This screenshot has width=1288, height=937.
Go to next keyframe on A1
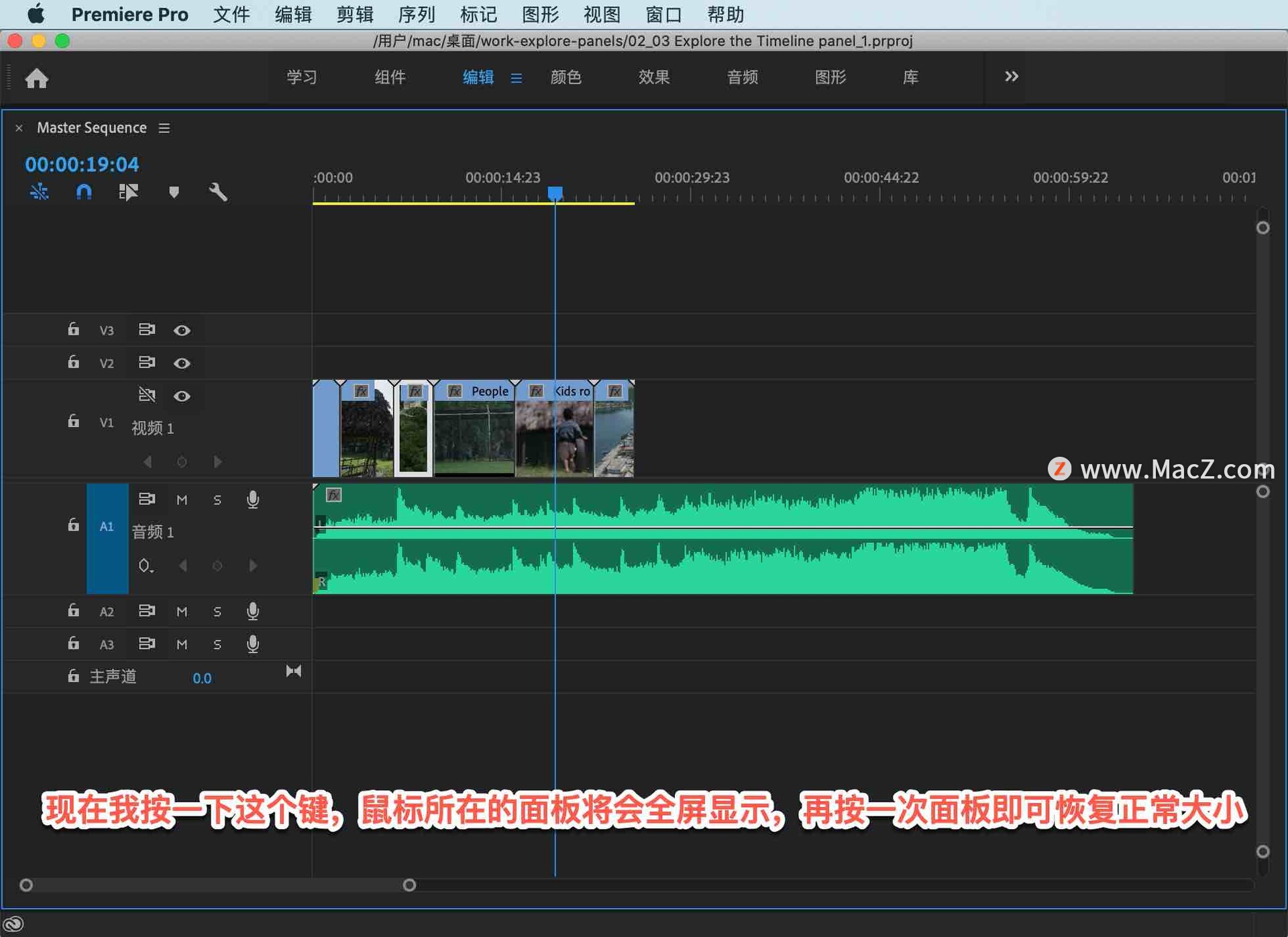click(253, 565)
